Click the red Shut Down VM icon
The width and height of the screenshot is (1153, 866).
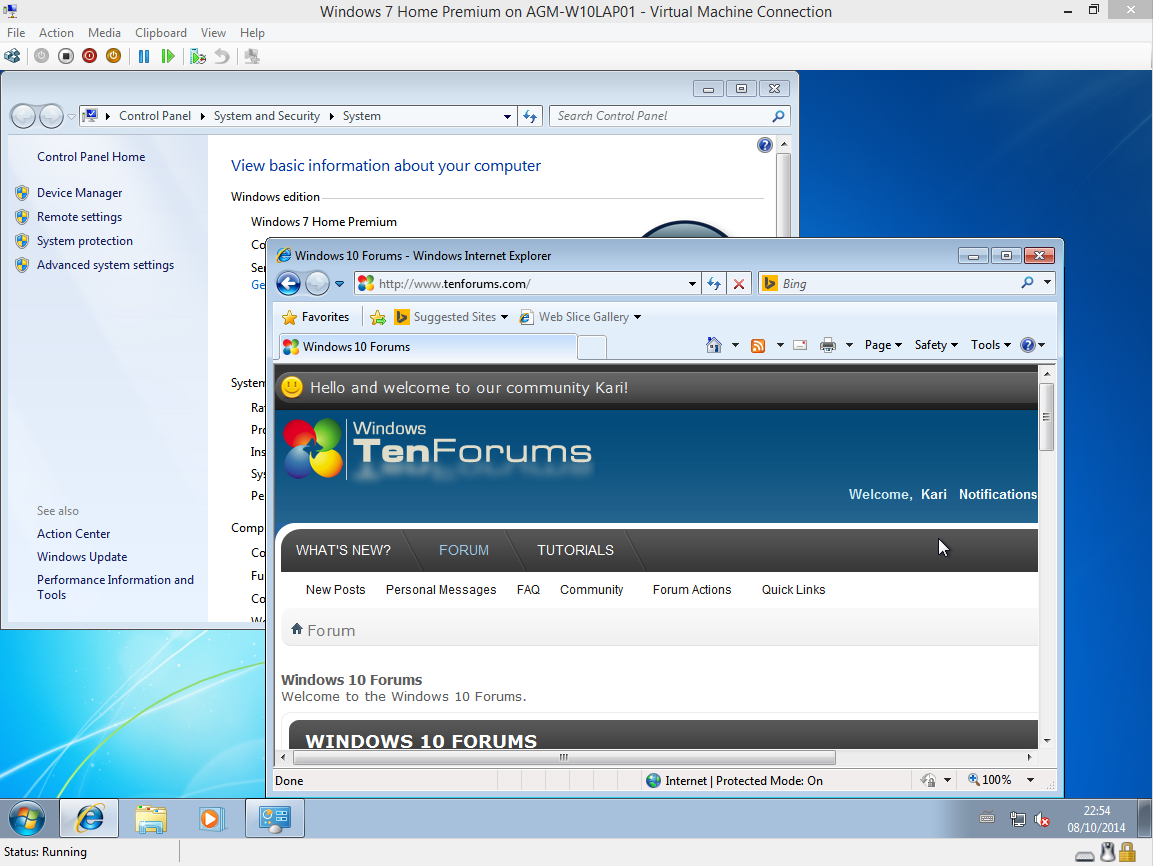89,56
